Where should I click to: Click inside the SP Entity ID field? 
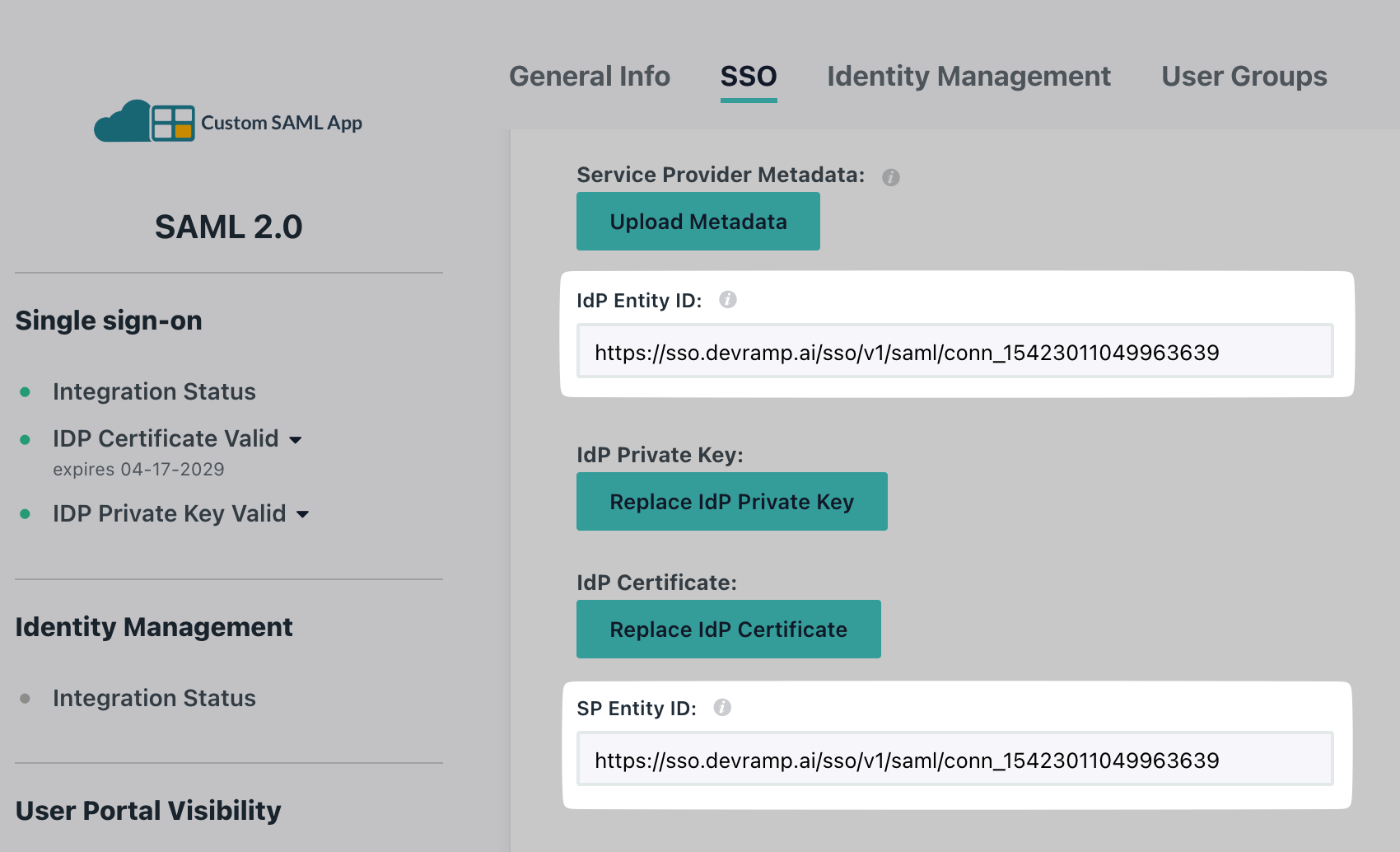955,760
